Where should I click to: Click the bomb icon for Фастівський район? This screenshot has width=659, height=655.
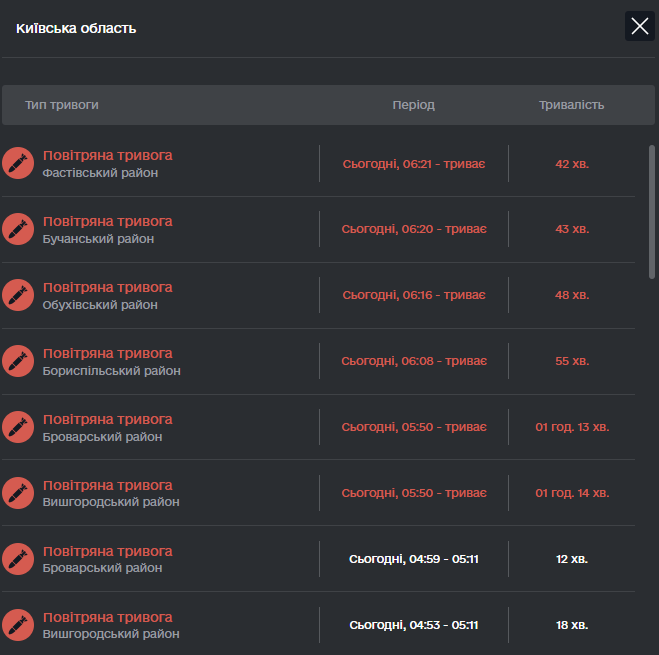pos(18,163)
